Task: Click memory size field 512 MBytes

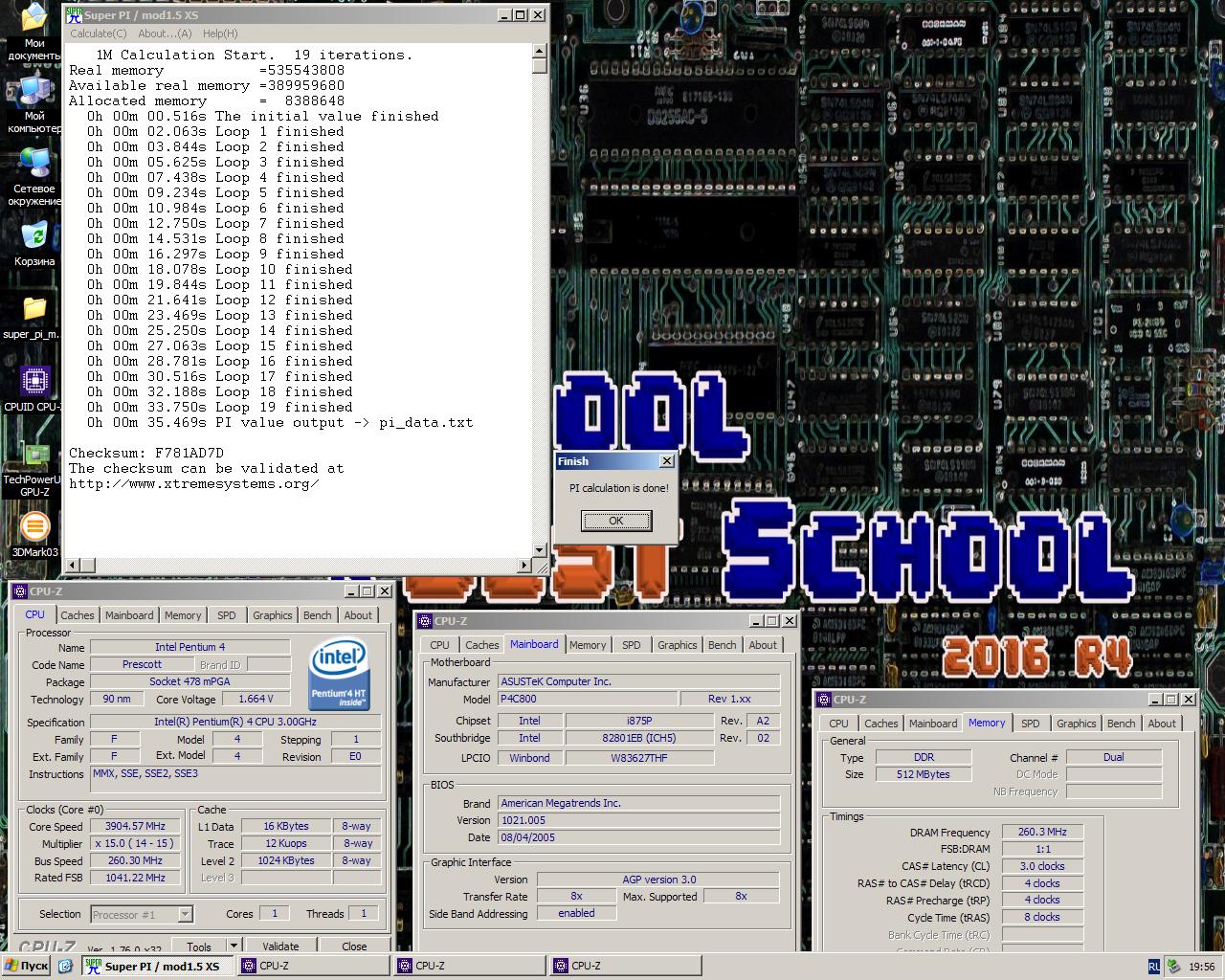Action: coord(924,774)
